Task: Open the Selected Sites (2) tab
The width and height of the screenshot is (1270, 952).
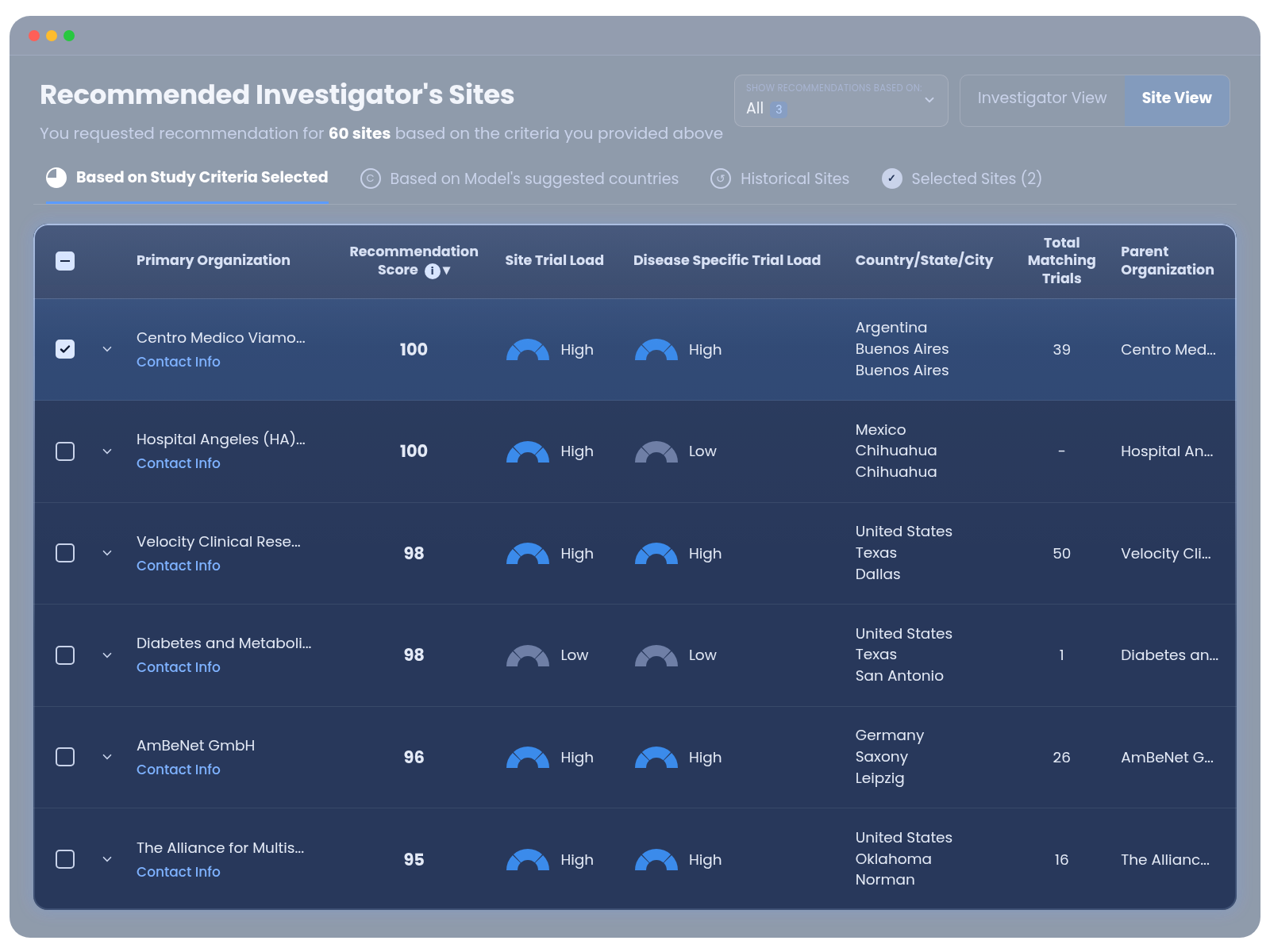Action: (962, 178)
